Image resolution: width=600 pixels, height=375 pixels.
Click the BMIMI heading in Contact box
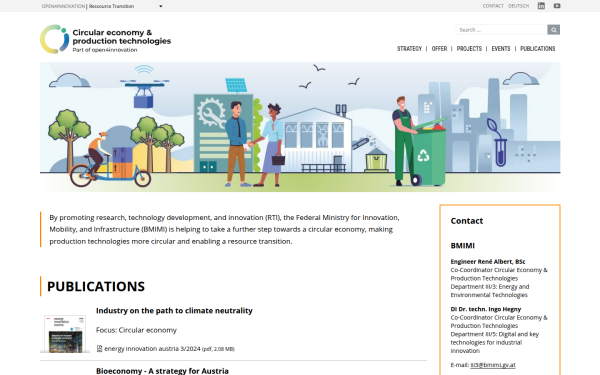click(463, 246)
